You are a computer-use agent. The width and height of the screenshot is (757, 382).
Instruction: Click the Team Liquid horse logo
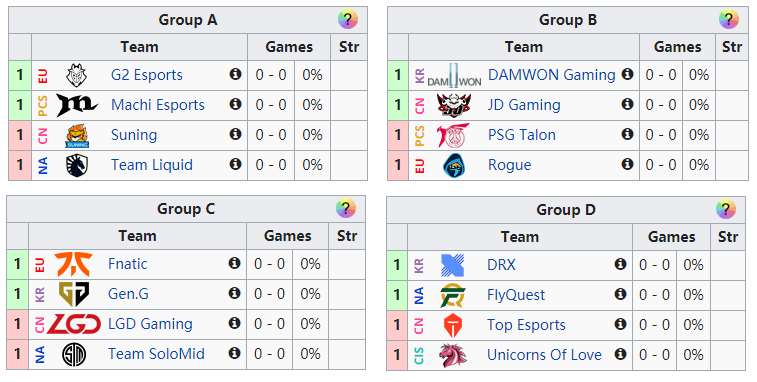point(77,165)
